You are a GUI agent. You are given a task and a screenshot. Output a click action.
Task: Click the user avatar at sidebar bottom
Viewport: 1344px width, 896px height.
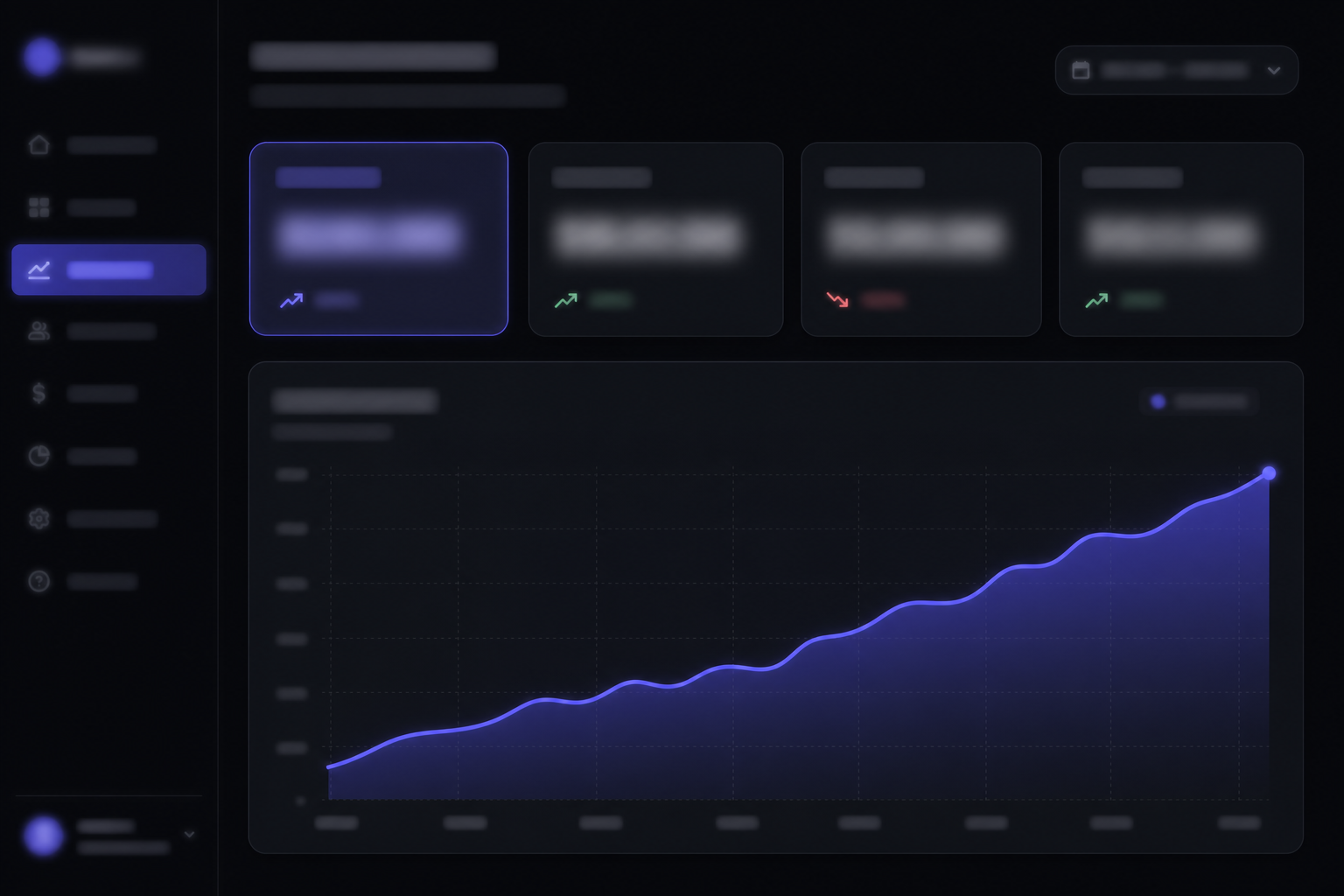tap(43, 836)
